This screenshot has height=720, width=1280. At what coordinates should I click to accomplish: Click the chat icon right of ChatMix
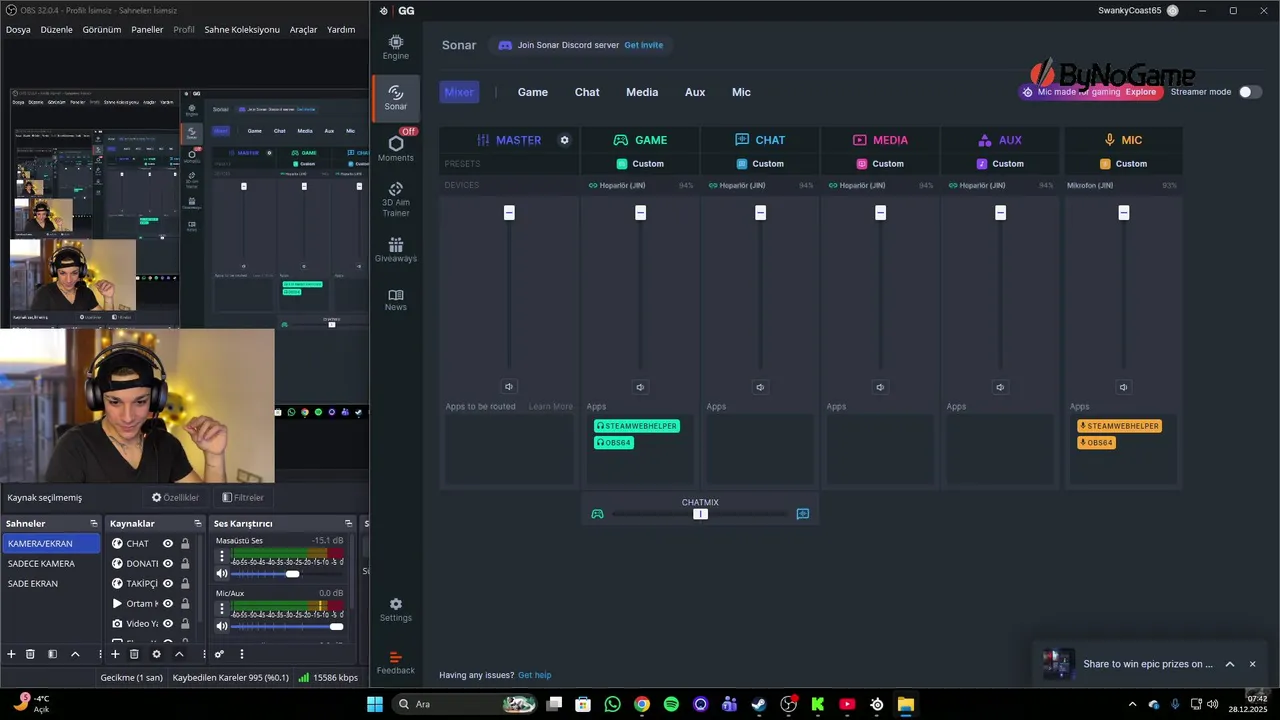click(x=802, y=514)
